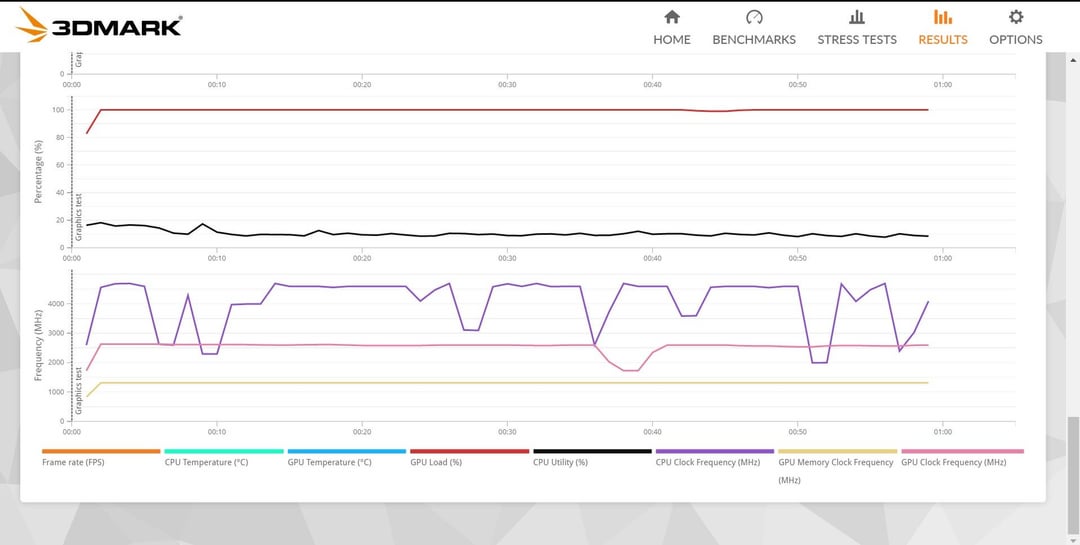Toggle the GPU Memory Clock yellow legend bar
1080x545 pixels.
point(838,451)
